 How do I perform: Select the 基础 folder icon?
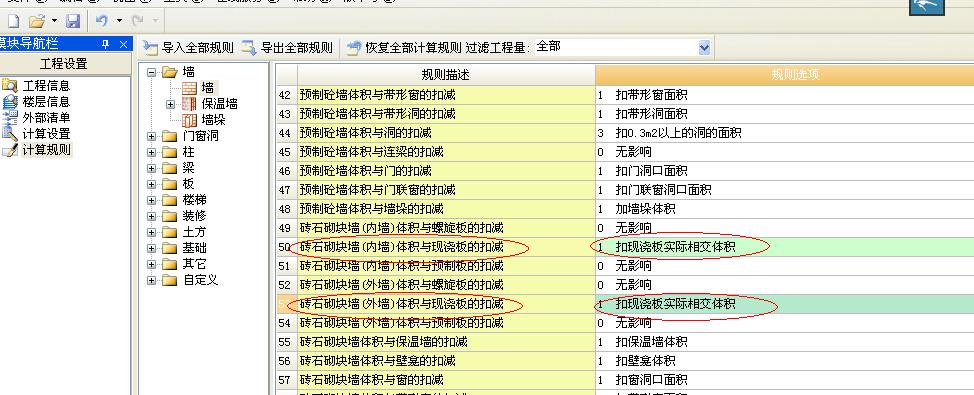170,248
